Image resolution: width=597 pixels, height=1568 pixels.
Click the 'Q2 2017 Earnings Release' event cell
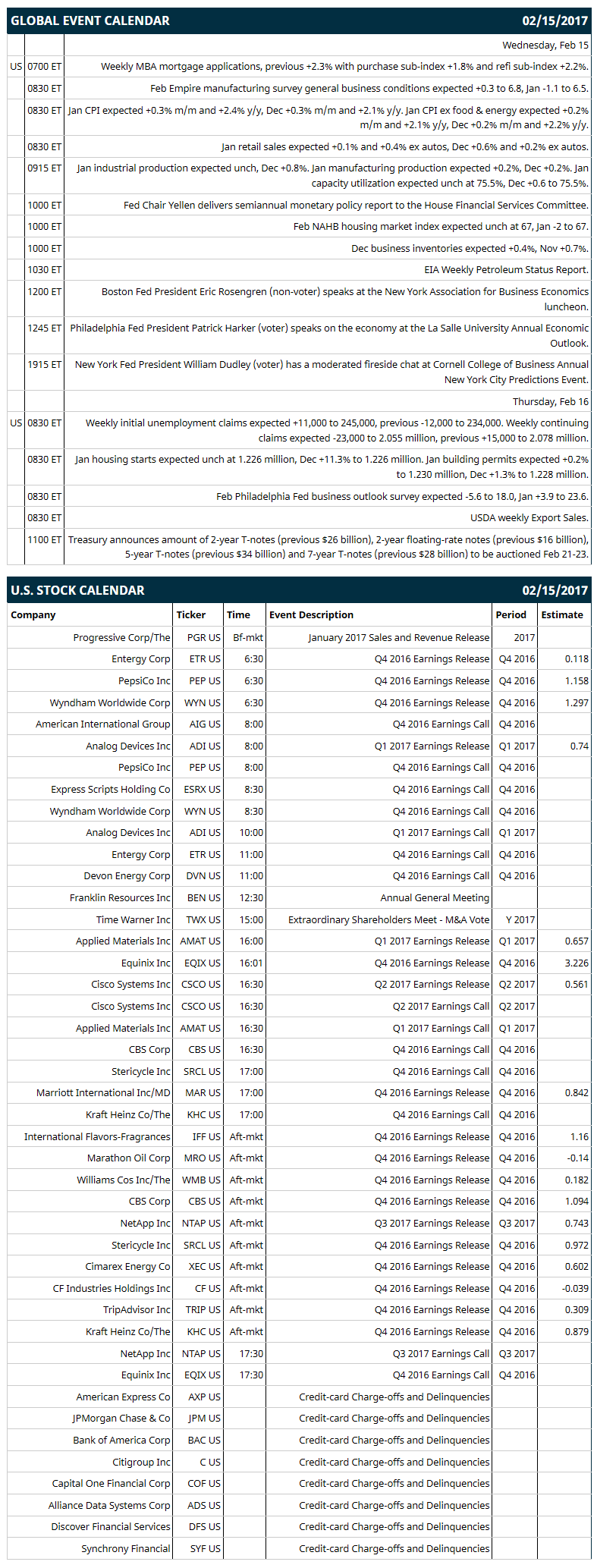point(432,985)
